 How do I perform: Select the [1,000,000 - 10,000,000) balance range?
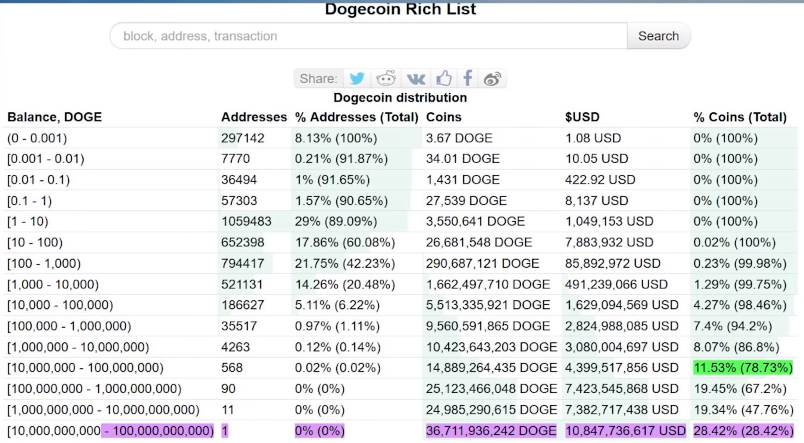[x=78, y=347]
